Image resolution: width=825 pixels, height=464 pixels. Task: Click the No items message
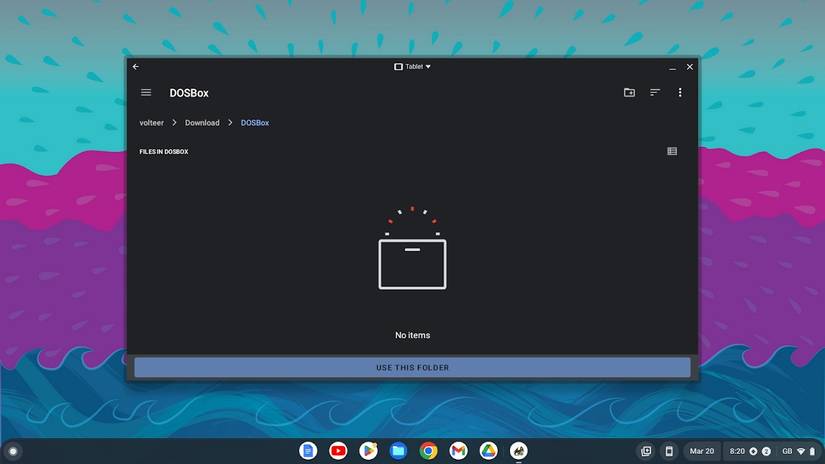pyautogui.click(x=412, y=335)
